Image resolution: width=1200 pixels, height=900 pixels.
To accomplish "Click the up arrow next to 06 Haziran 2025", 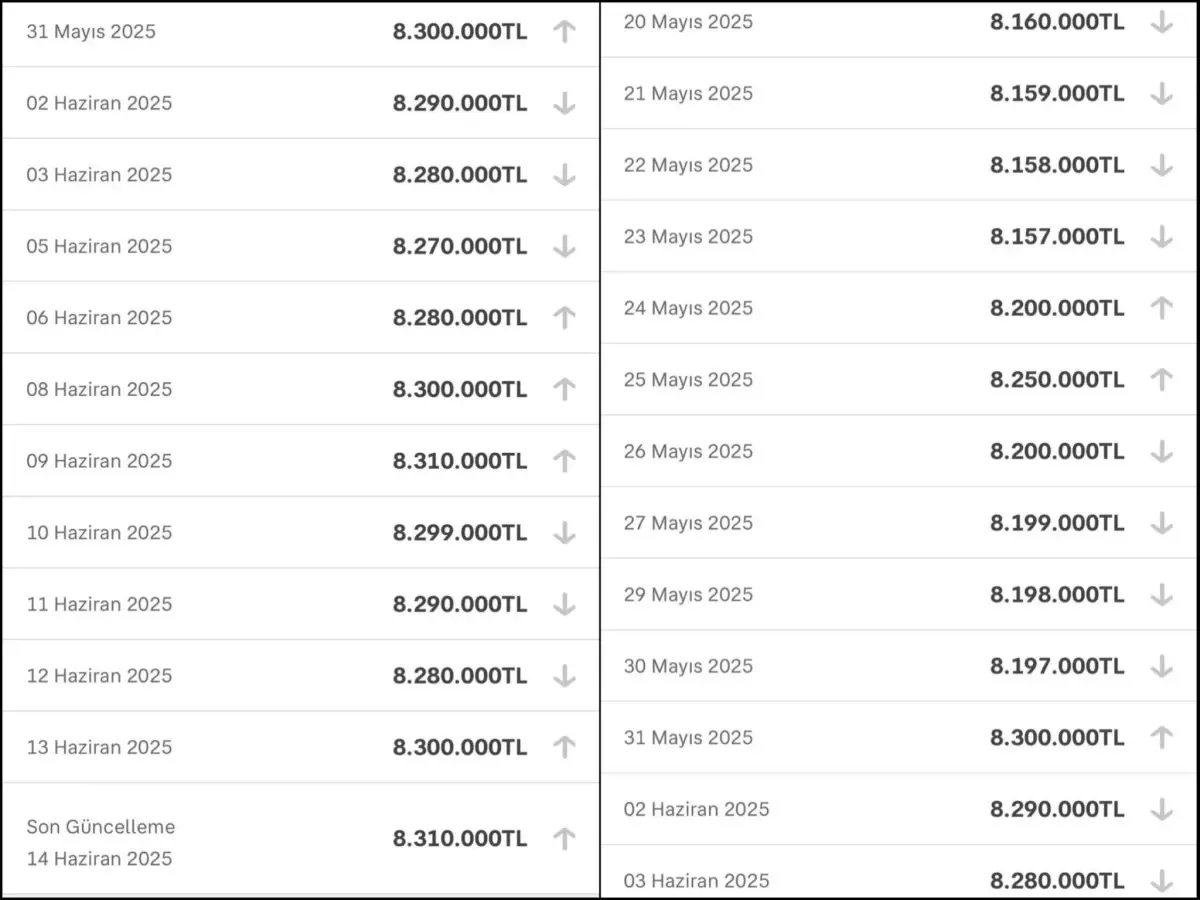I will [x=564, y=317].
